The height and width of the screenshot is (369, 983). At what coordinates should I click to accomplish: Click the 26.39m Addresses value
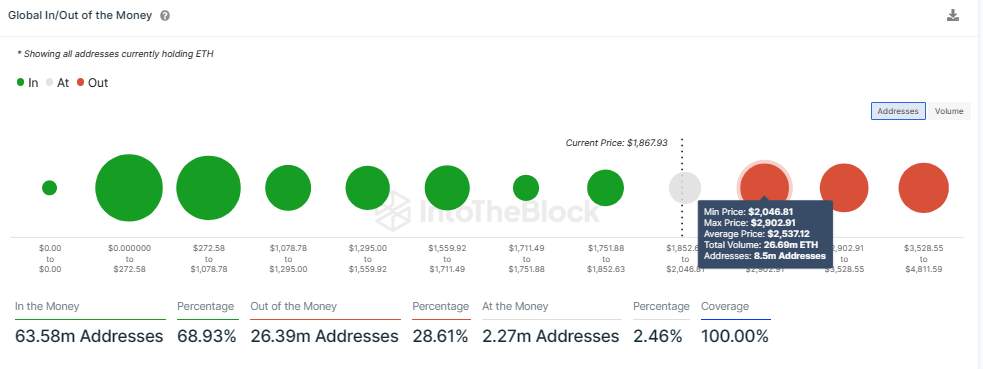coord(325,336)
